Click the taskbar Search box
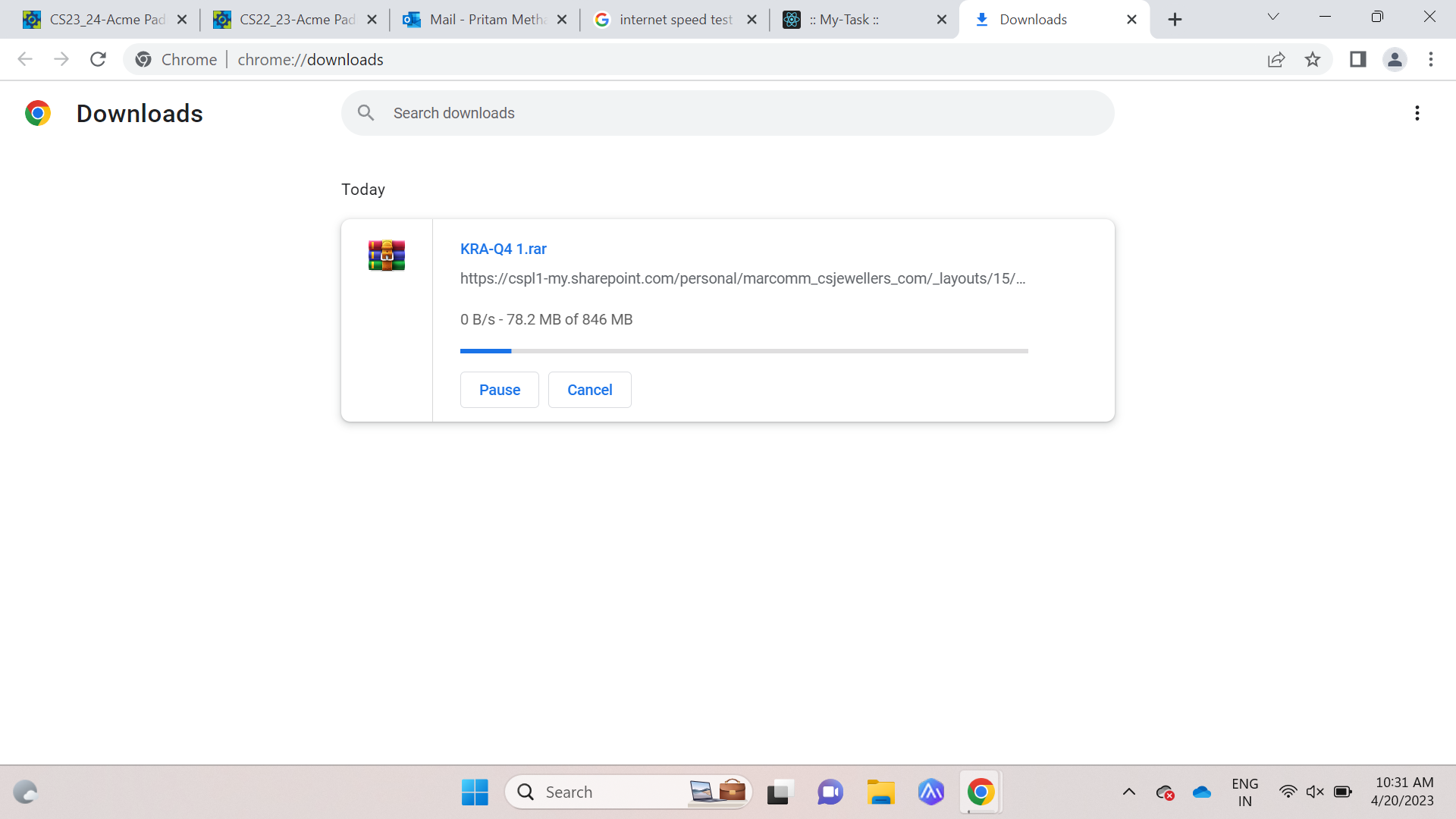Image resolution: width=1456 pixels, height=819 pixels. point(628,792)
